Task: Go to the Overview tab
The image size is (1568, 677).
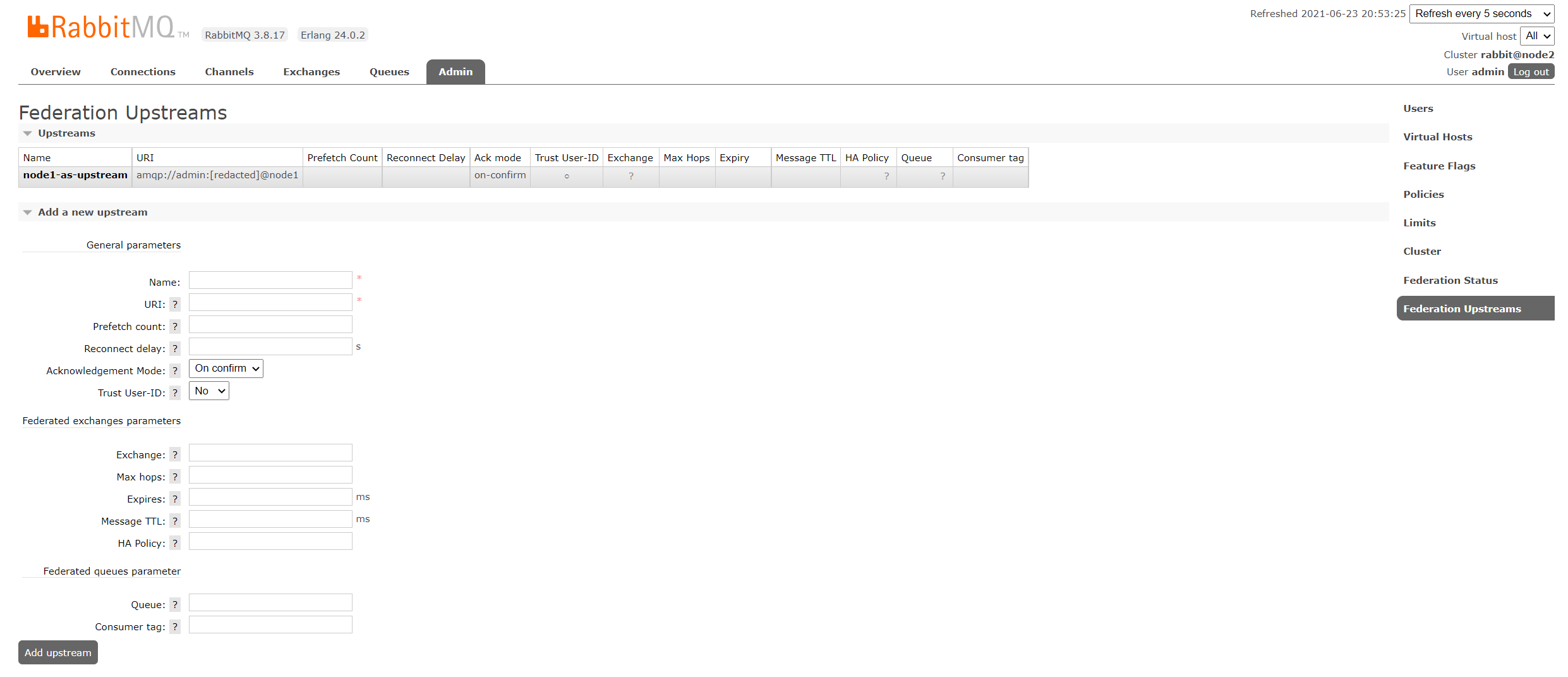Action: (56, 72)
